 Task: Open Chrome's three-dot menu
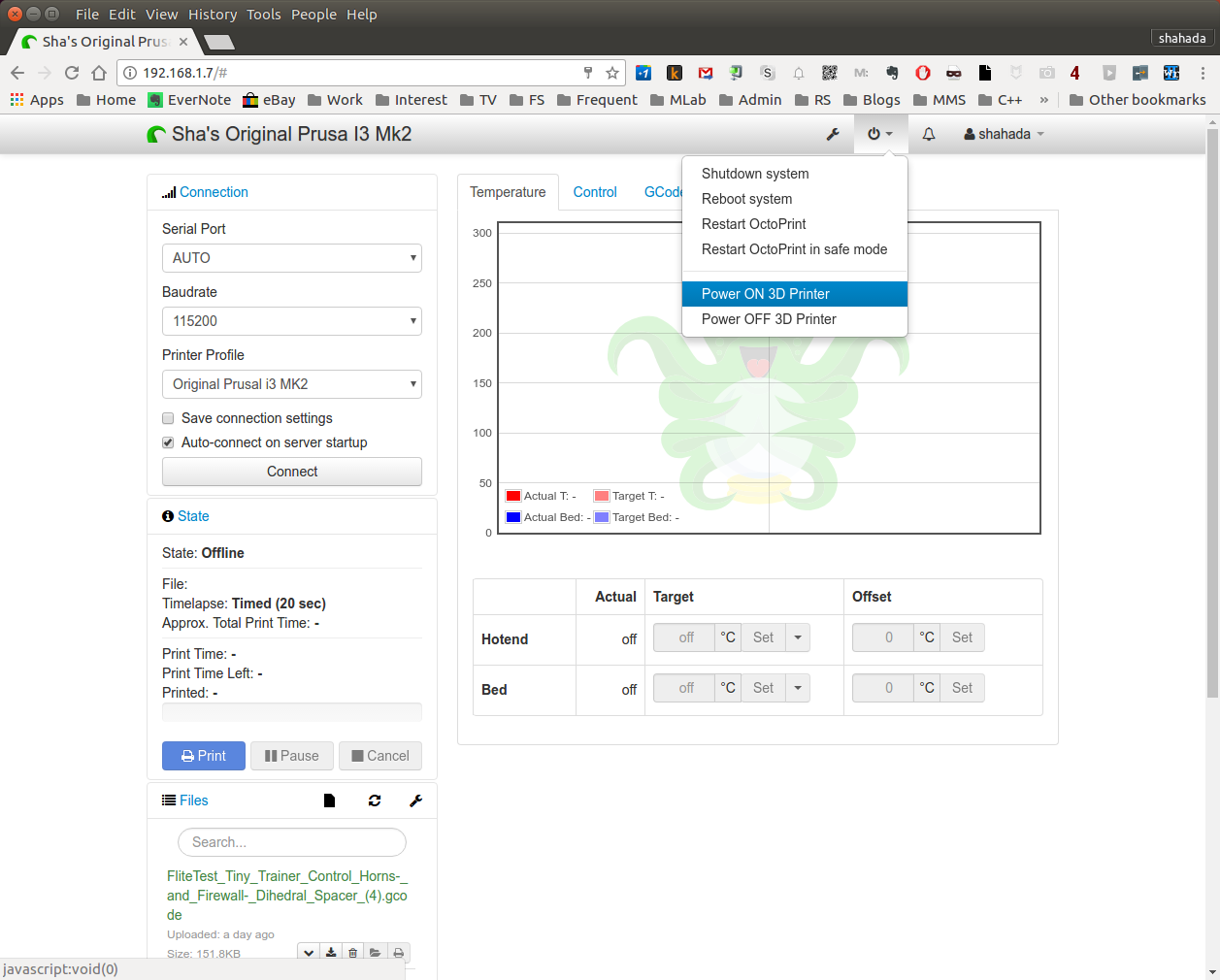pos(1203,73)
